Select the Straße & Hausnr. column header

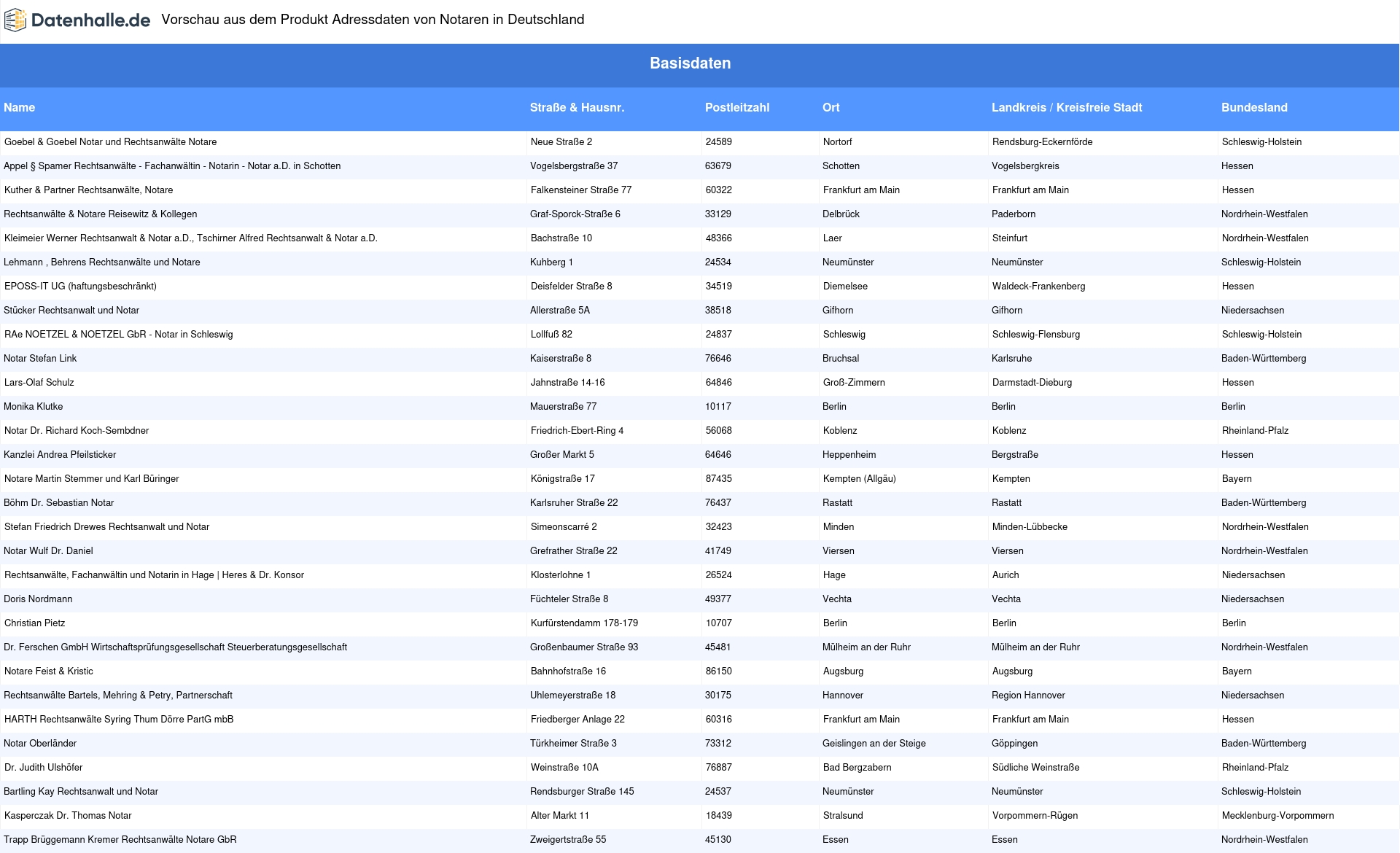(577, 107)
